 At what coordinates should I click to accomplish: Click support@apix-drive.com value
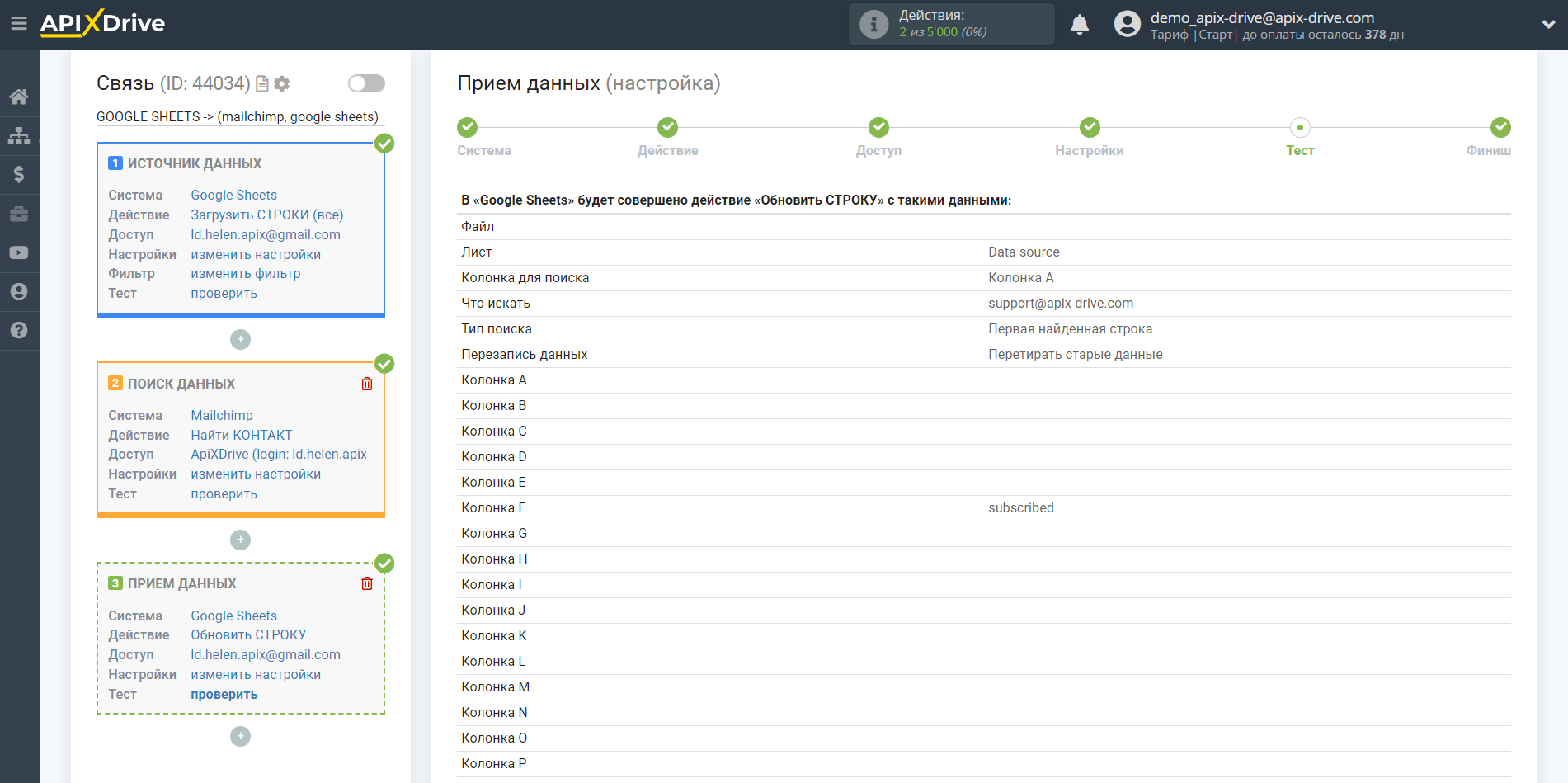(1061, 303)
